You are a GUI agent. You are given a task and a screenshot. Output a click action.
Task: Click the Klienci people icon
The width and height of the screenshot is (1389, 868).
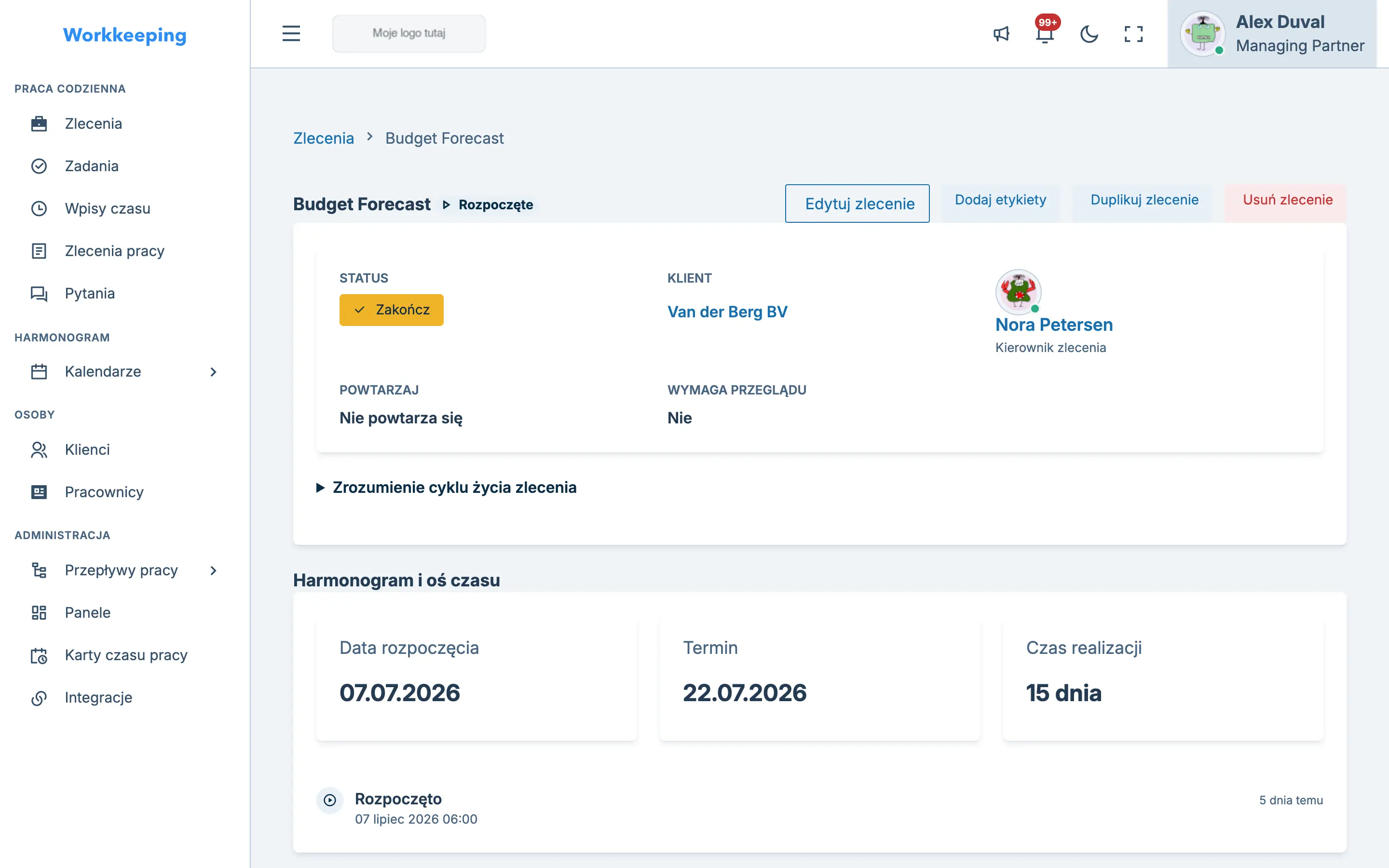click(x=39, y=449)
